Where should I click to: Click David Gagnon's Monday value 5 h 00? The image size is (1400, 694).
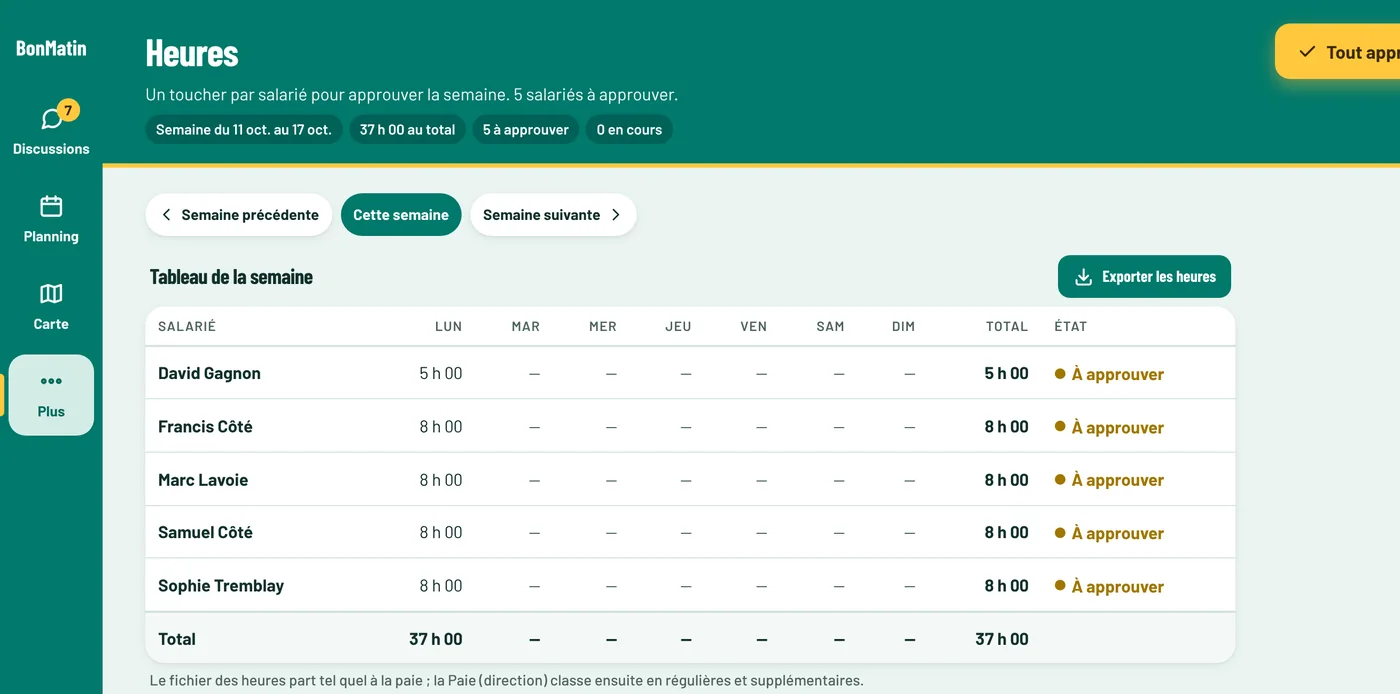[441, 373]
